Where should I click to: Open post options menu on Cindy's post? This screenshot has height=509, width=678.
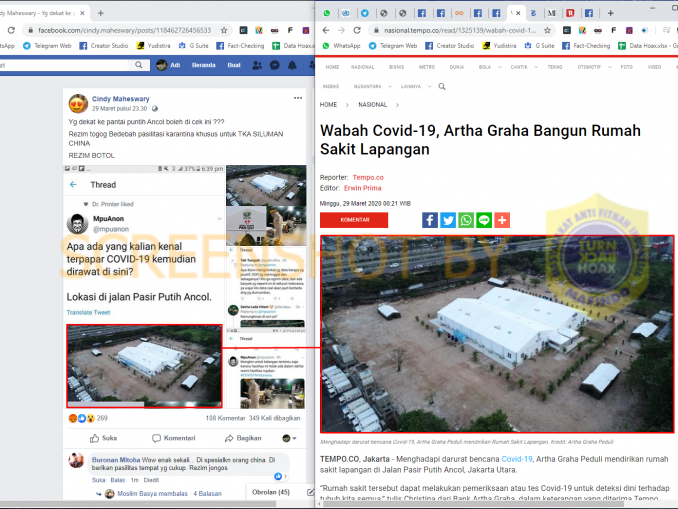[298, 98]
